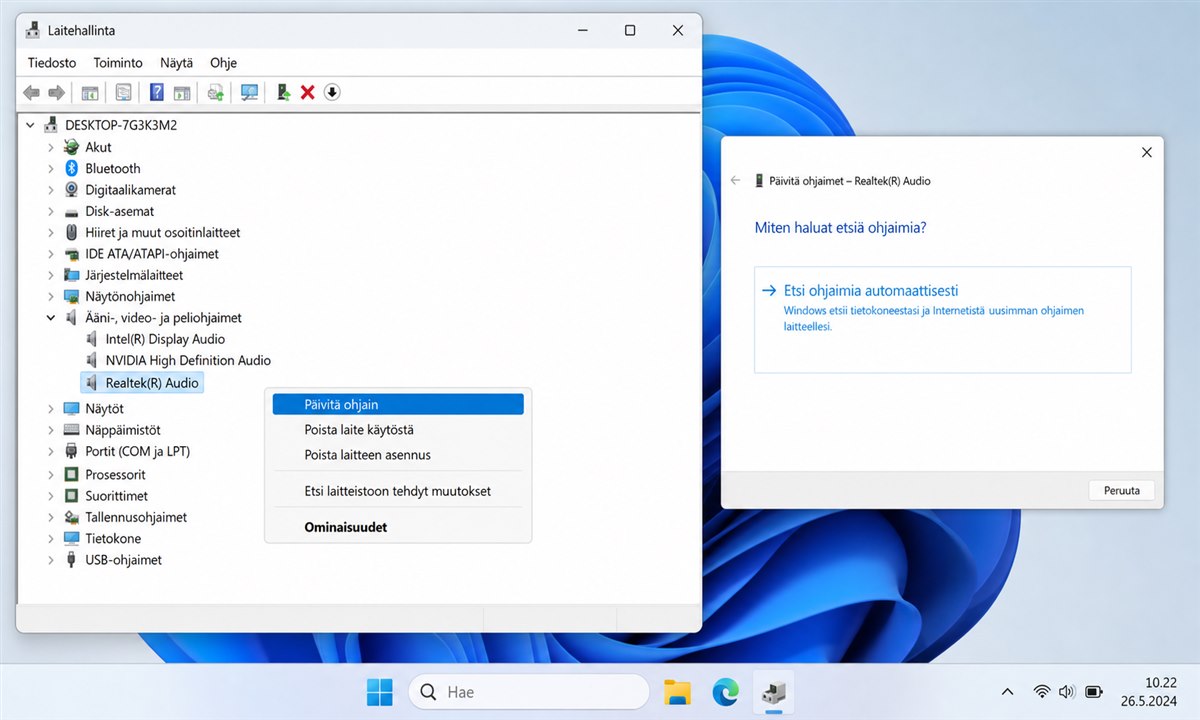Screen dimensions: 1200x720
Task: Open the Ohje menu
Action: (x=223, y=62)
